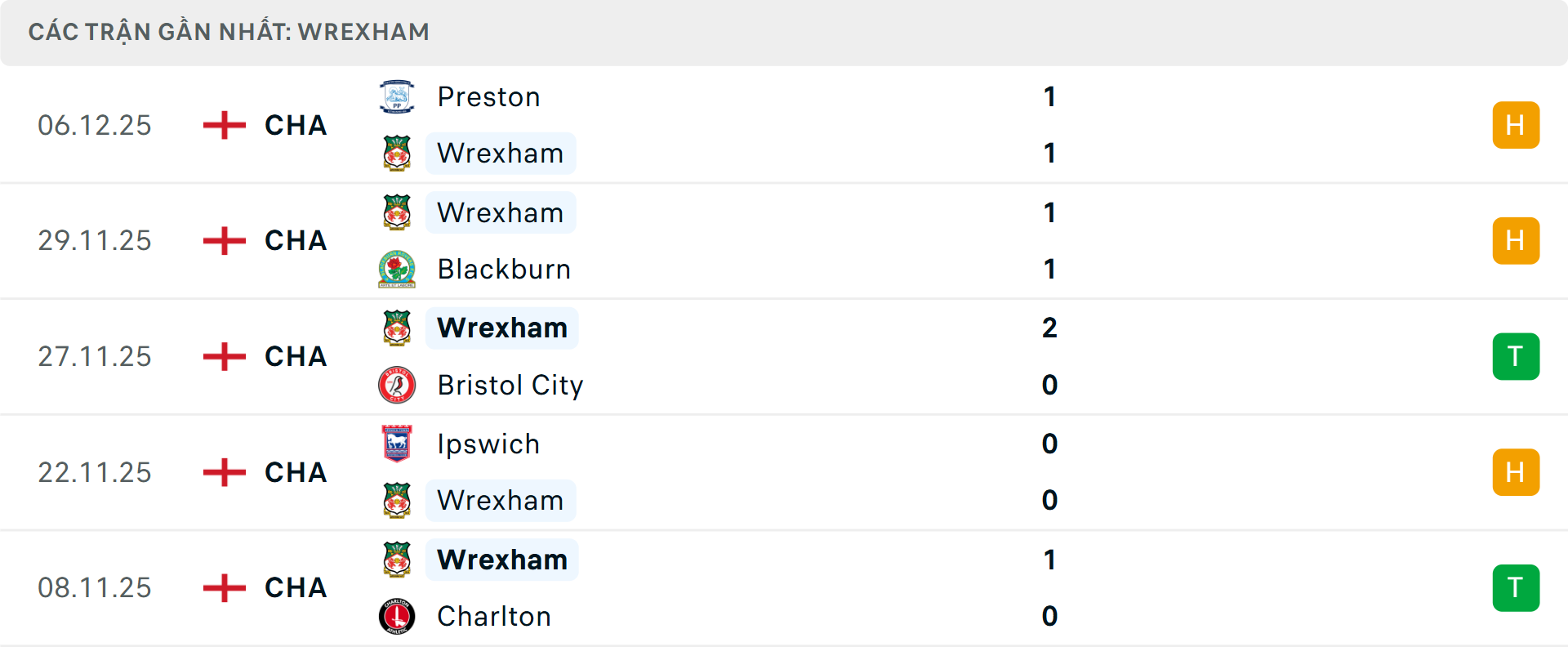Open the Wrexham team page from the Charlton match

(x=501, y=560)
